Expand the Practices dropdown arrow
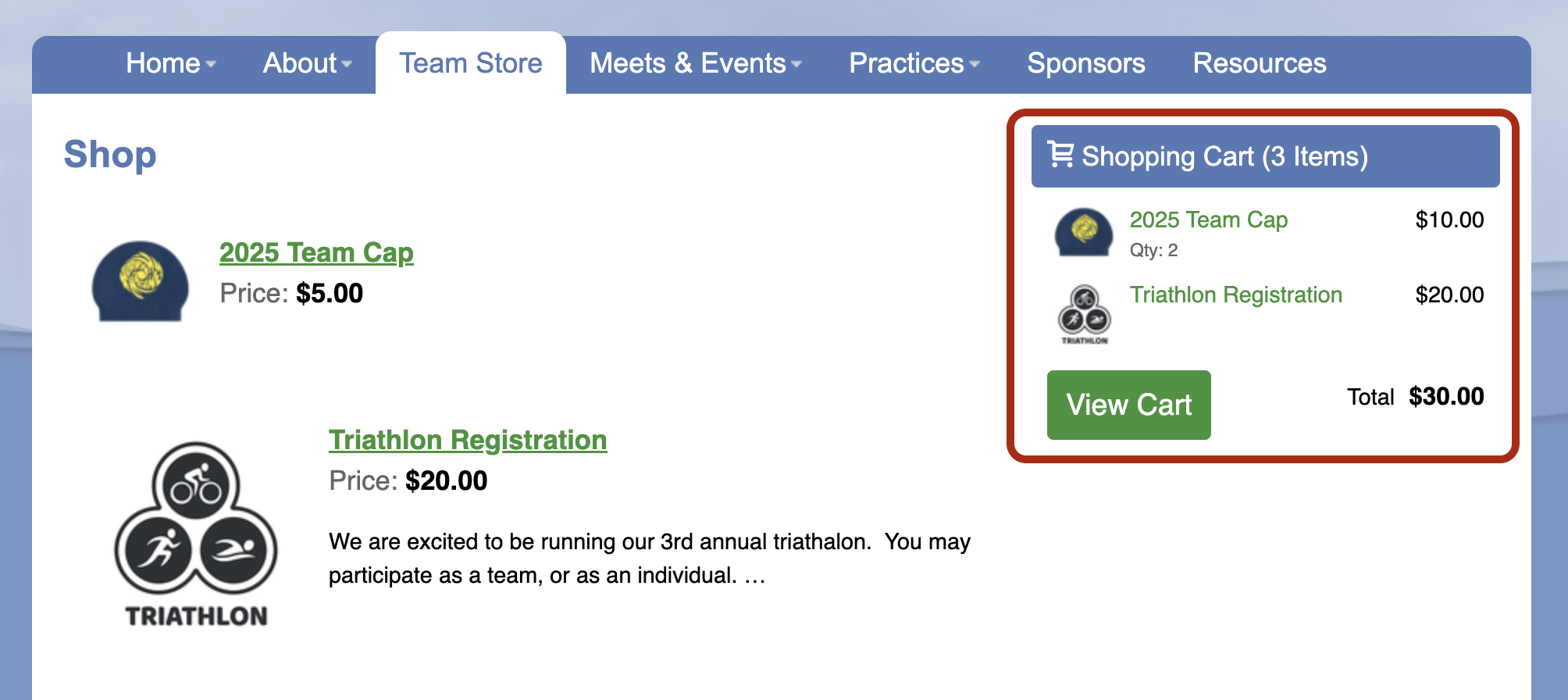Image resolution: width=1568 pixels, height=700 pixels. 975,65
